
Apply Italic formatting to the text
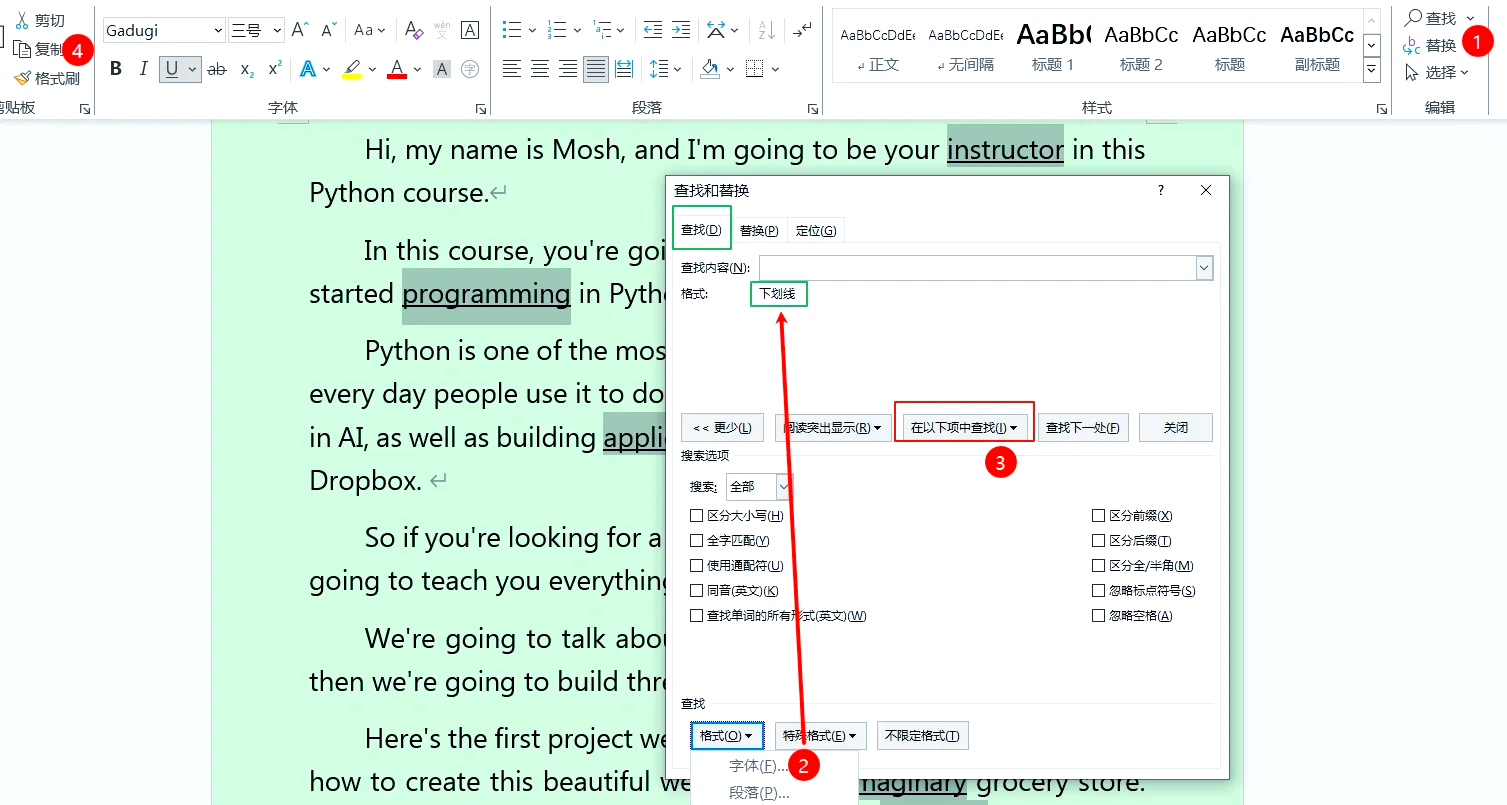point(143,69)
